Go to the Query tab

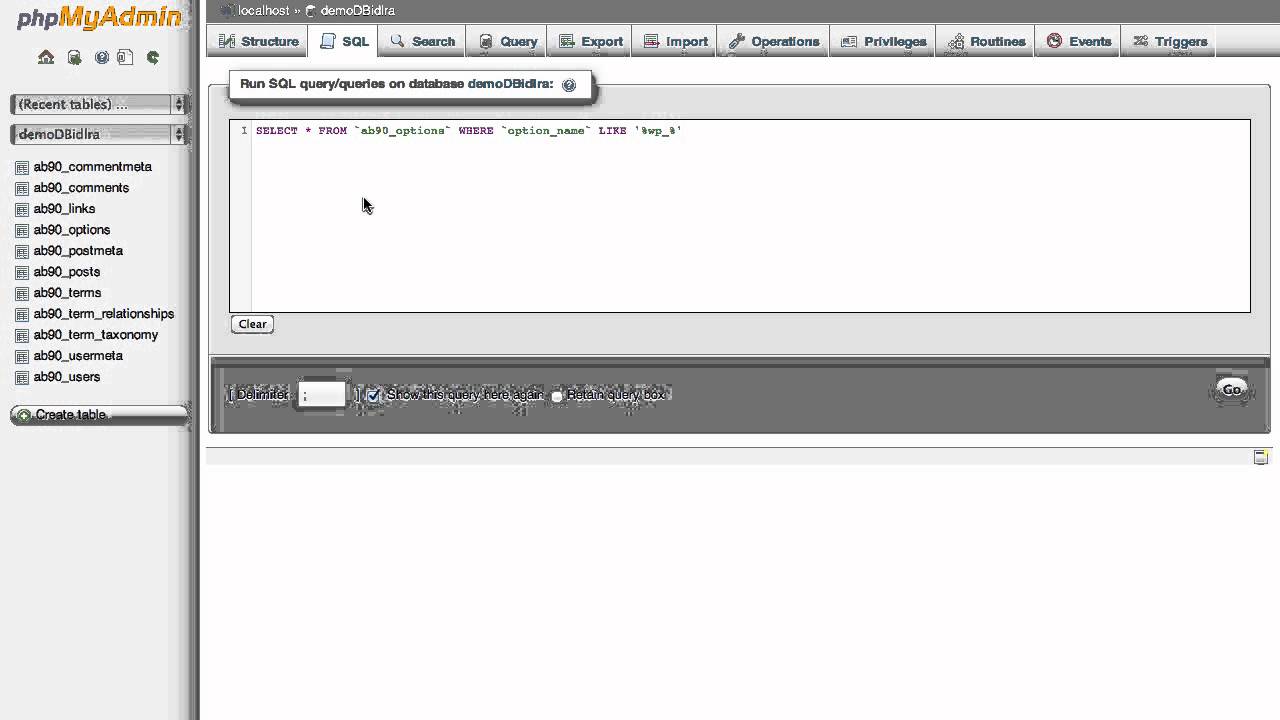[x=508, y=41]
